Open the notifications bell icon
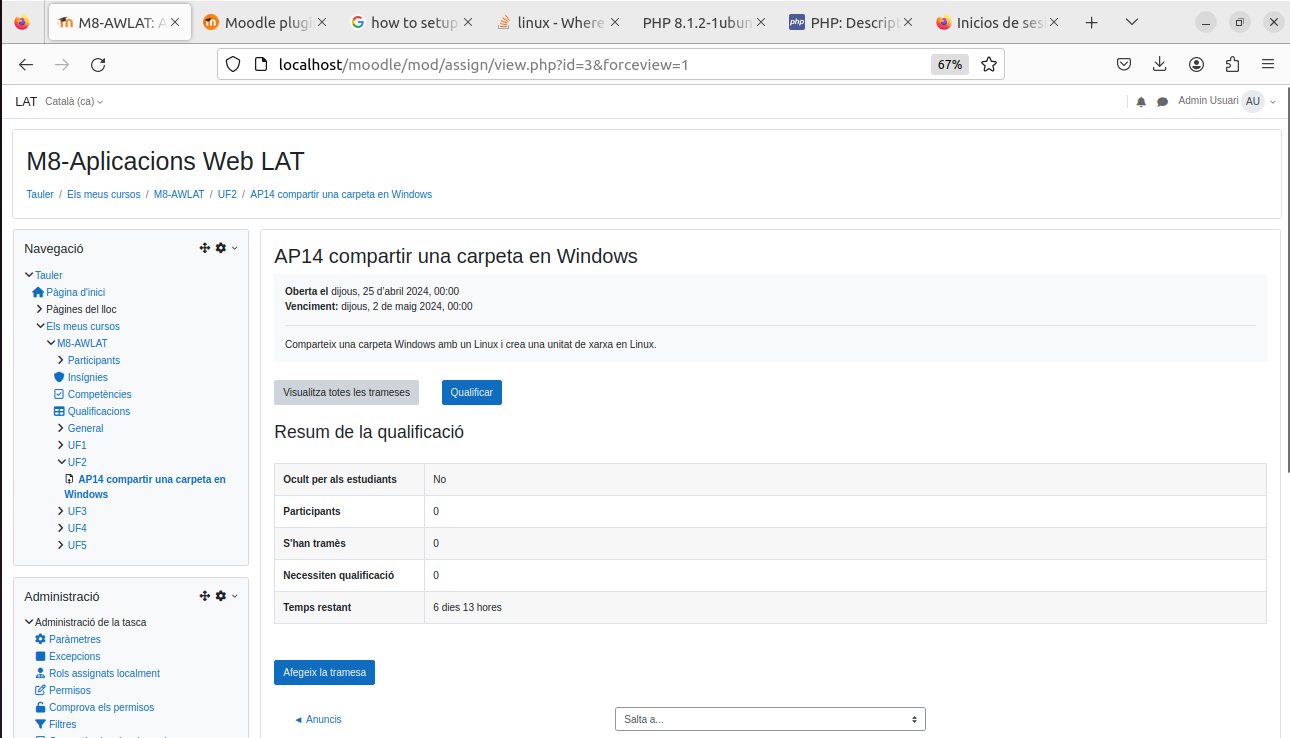This screenshot has height=738, width=1290. [x=1141, y=102]
